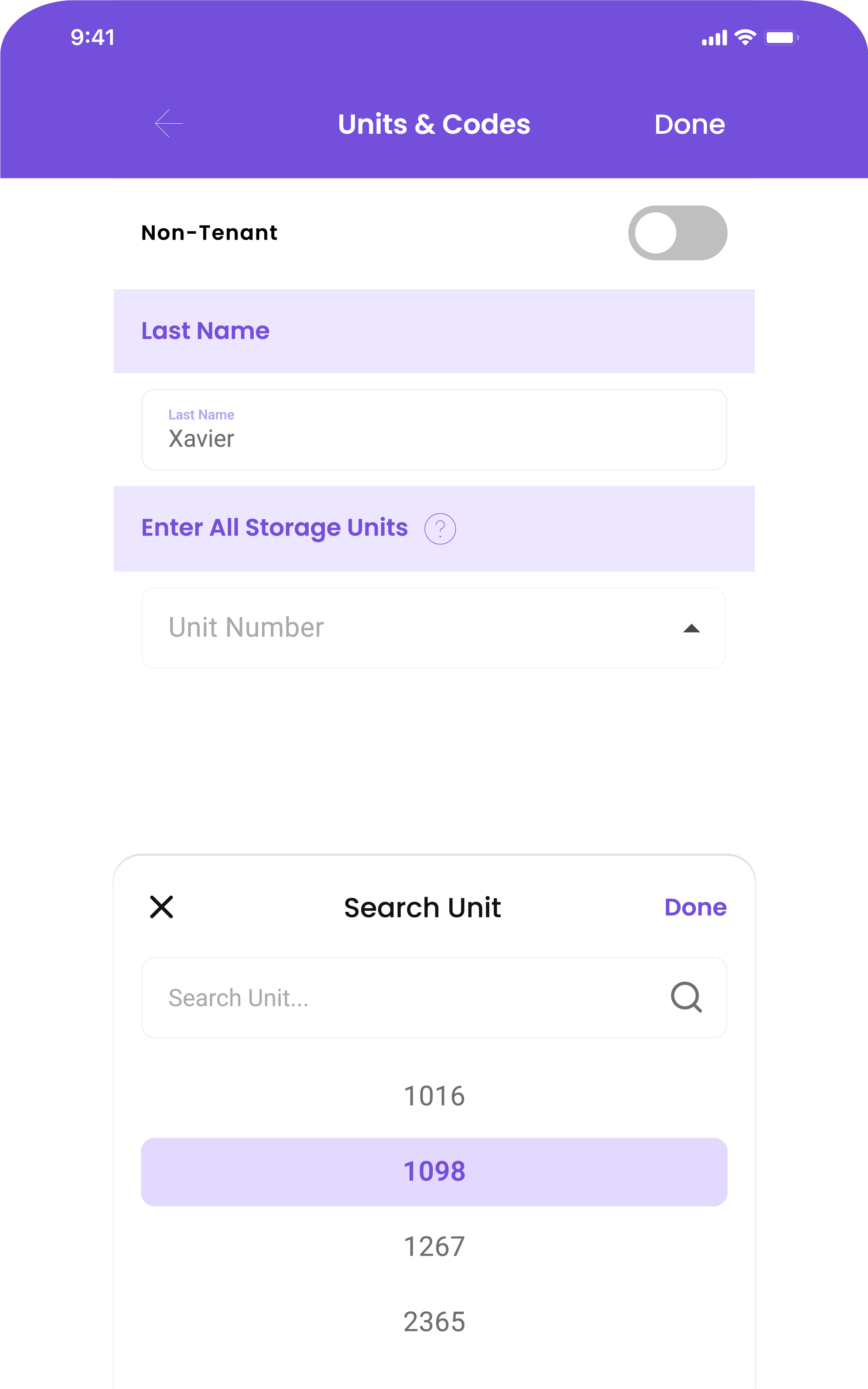This screenshot has height=1389, width=868.
Task: Choose unit 1267 from list
Action: [434, 1247]
